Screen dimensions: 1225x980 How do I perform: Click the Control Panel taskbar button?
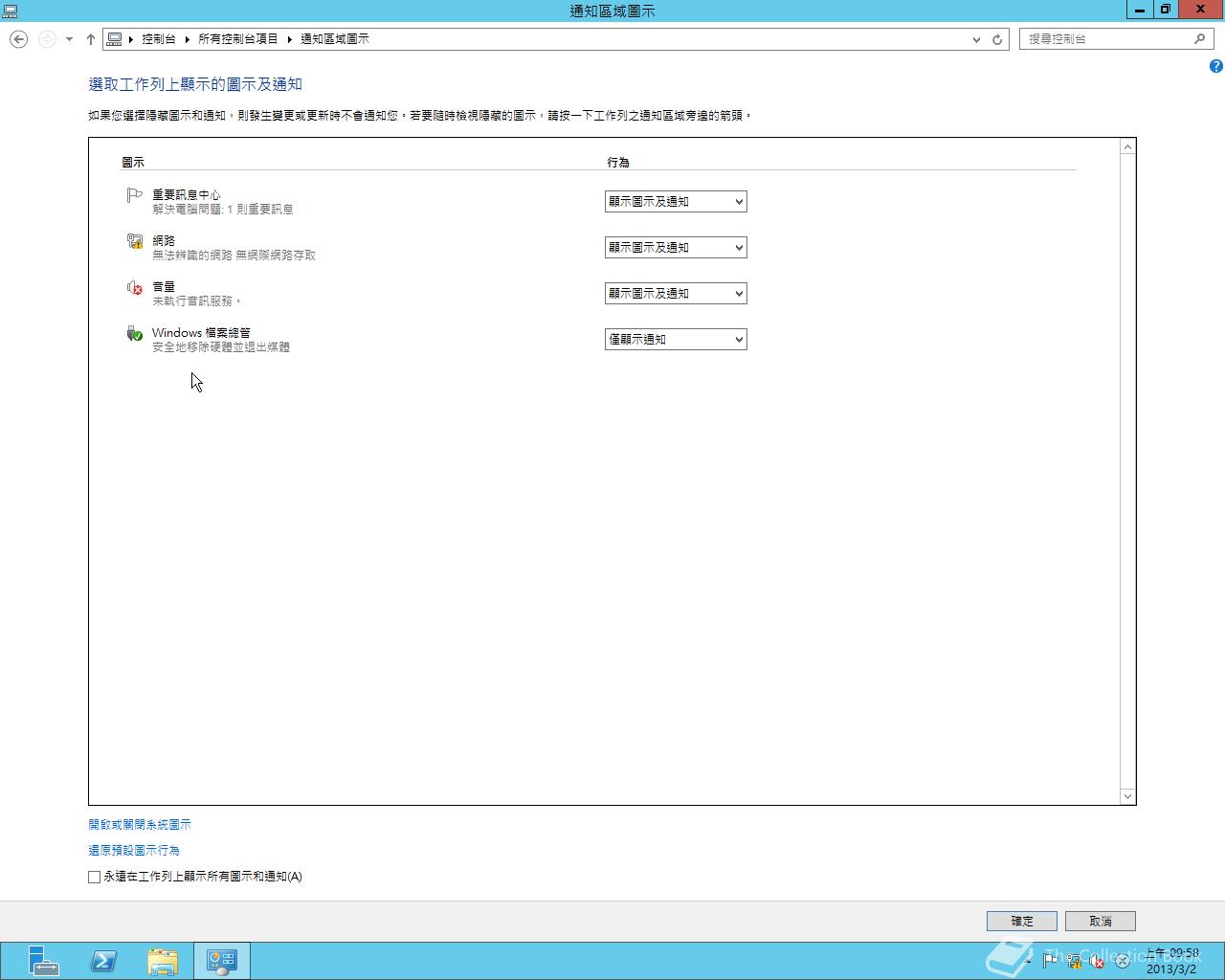pyautogui.click(x=222, y=961)
